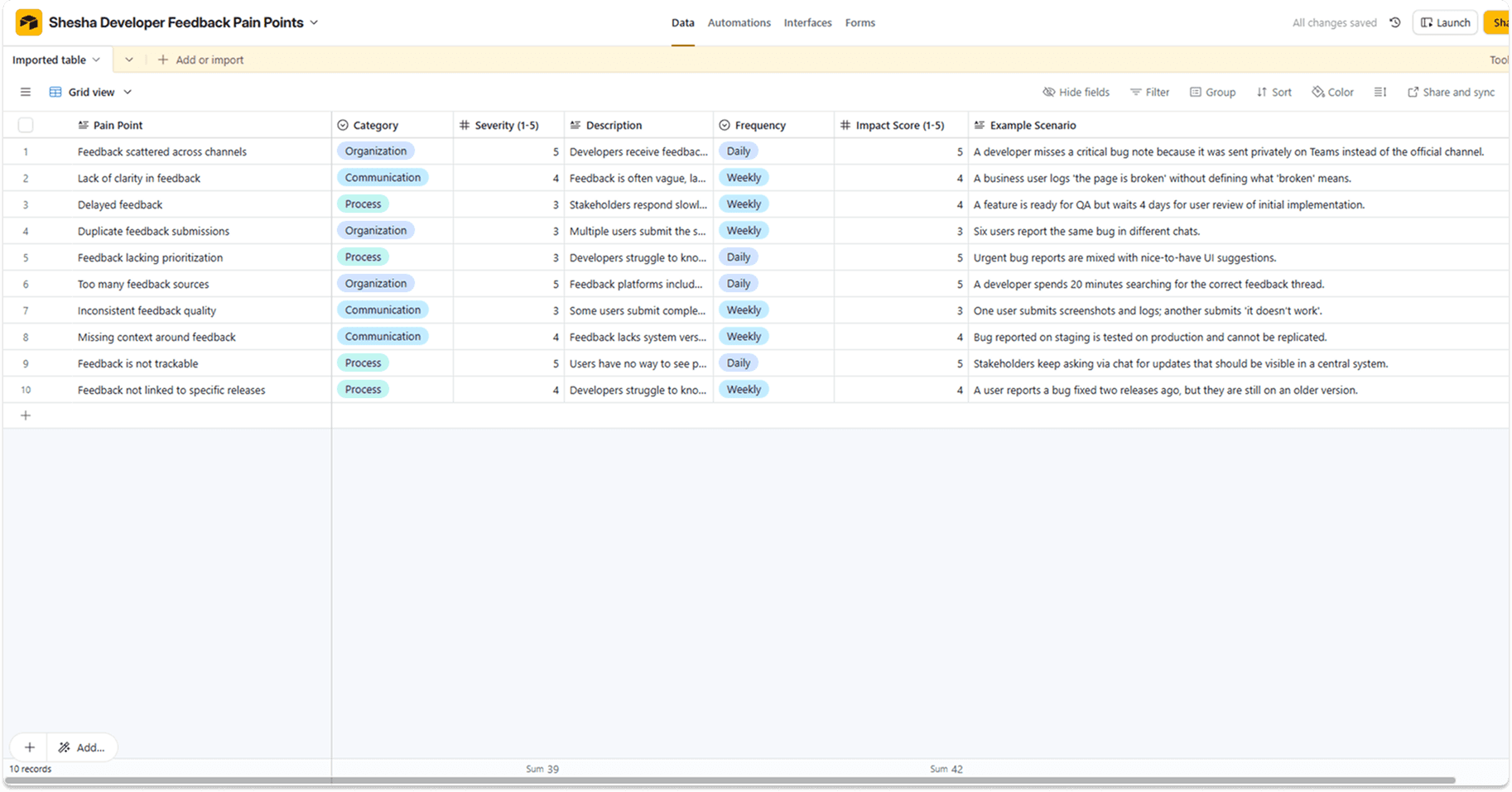
Task: Click the Category column header
Action: tap(392, 125)
